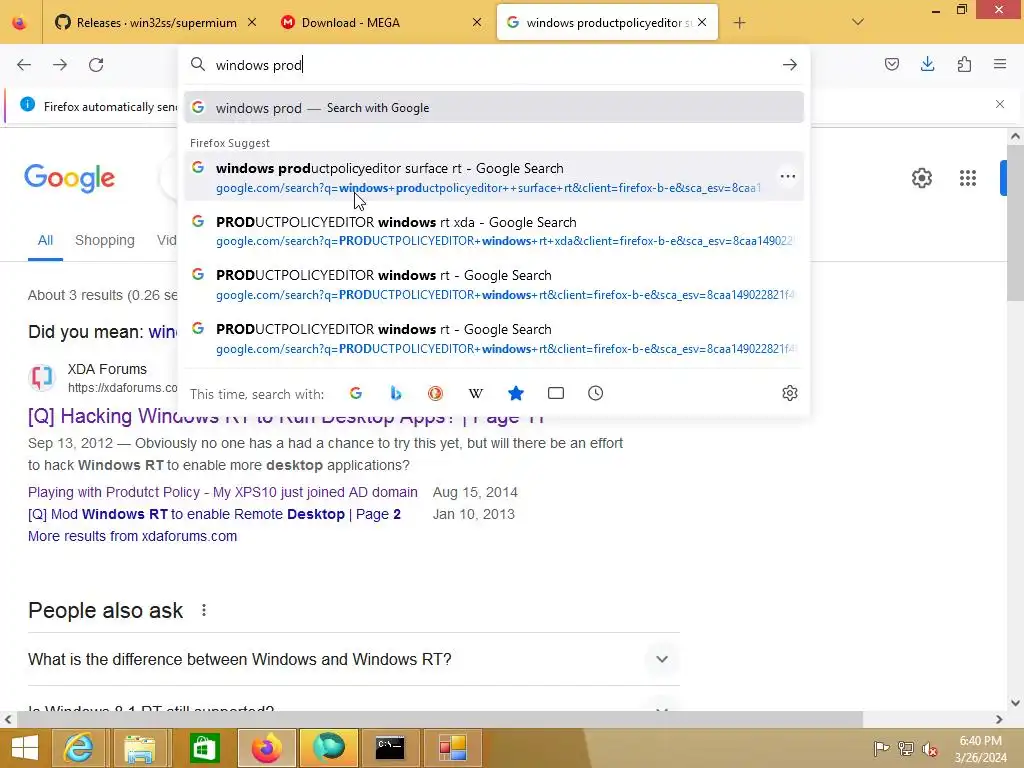Viewport: 1024px width, 768px height.
Task: Select suggestion 'windows productpolicyeditor surface rt'
Action: point(494,177)
